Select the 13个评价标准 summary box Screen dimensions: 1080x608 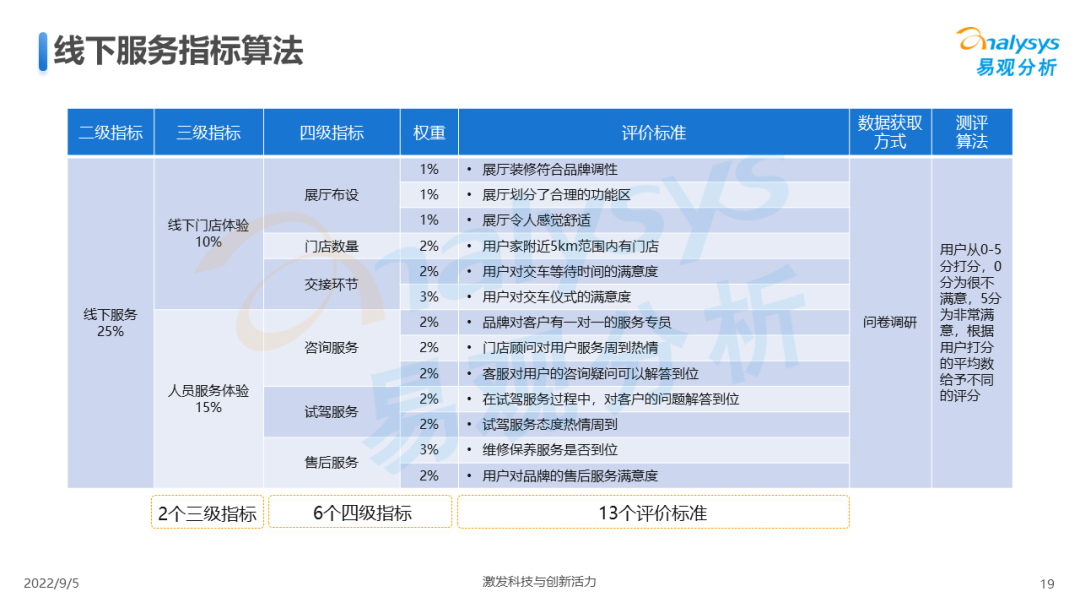click(x=652, y=513)
